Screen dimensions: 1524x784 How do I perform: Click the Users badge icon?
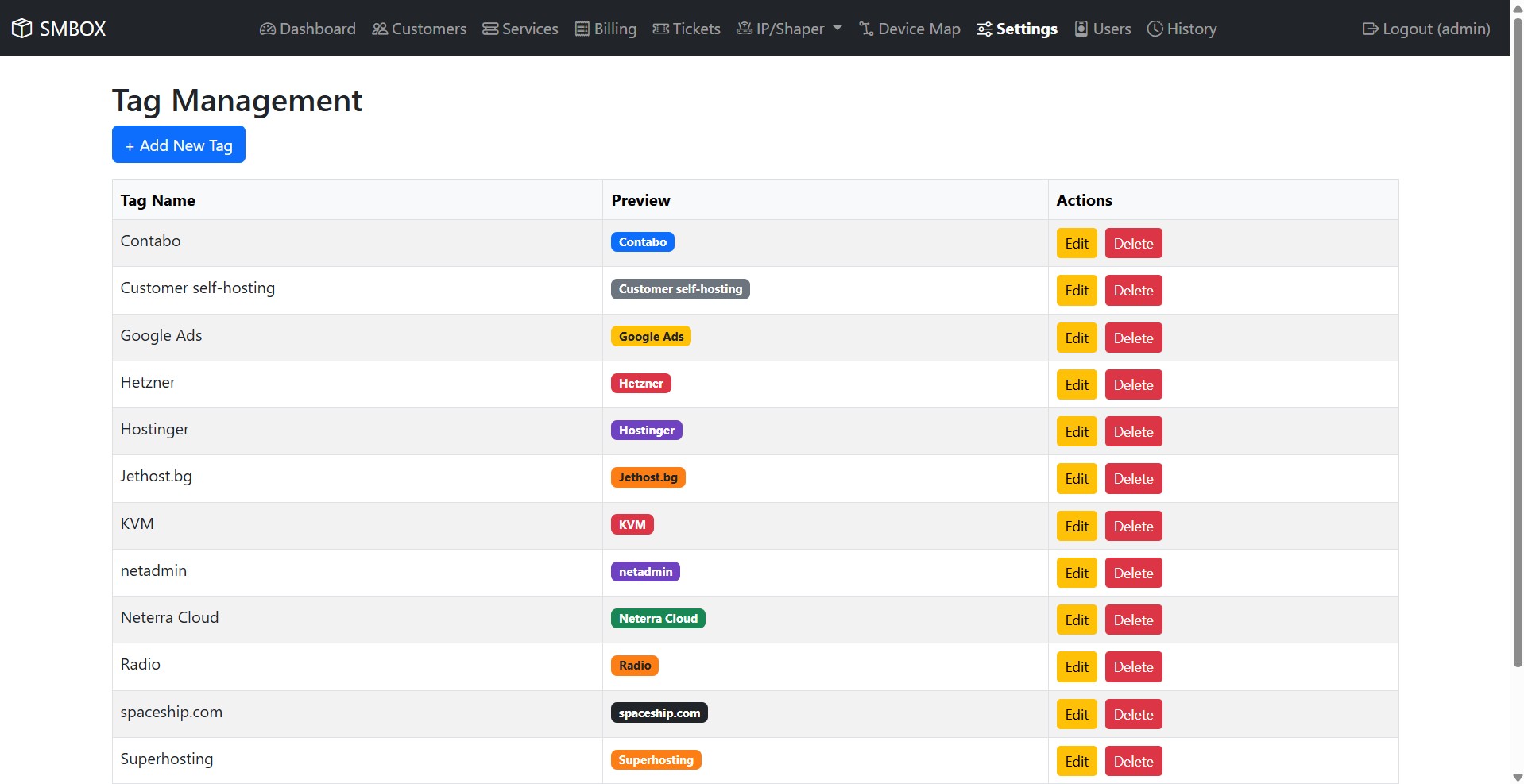pyautogui.click(x=1081, y=29)
